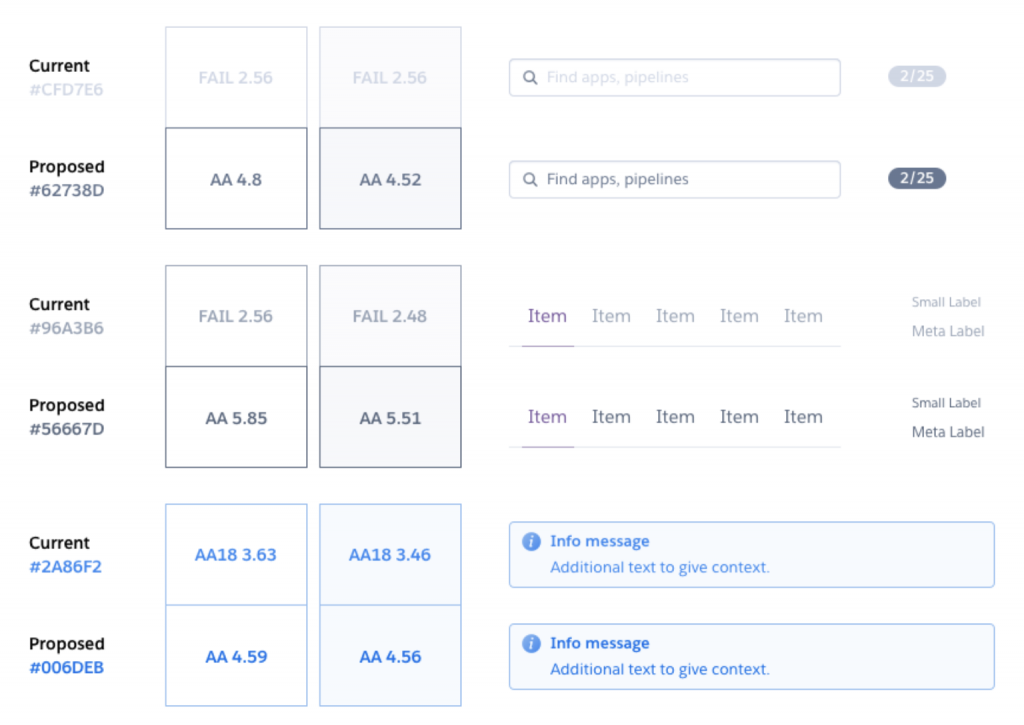Image resolution: width=1024 pixels, height=725 pixels.
Task: Select the last Item tab in the darker tab row
Action: tap(803, 417)
